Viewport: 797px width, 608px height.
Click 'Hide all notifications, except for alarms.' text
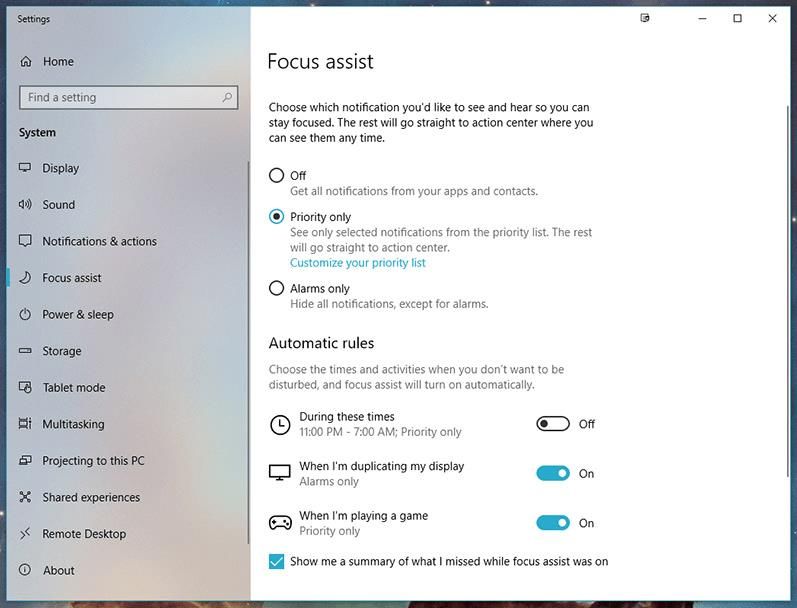[389, 304]
